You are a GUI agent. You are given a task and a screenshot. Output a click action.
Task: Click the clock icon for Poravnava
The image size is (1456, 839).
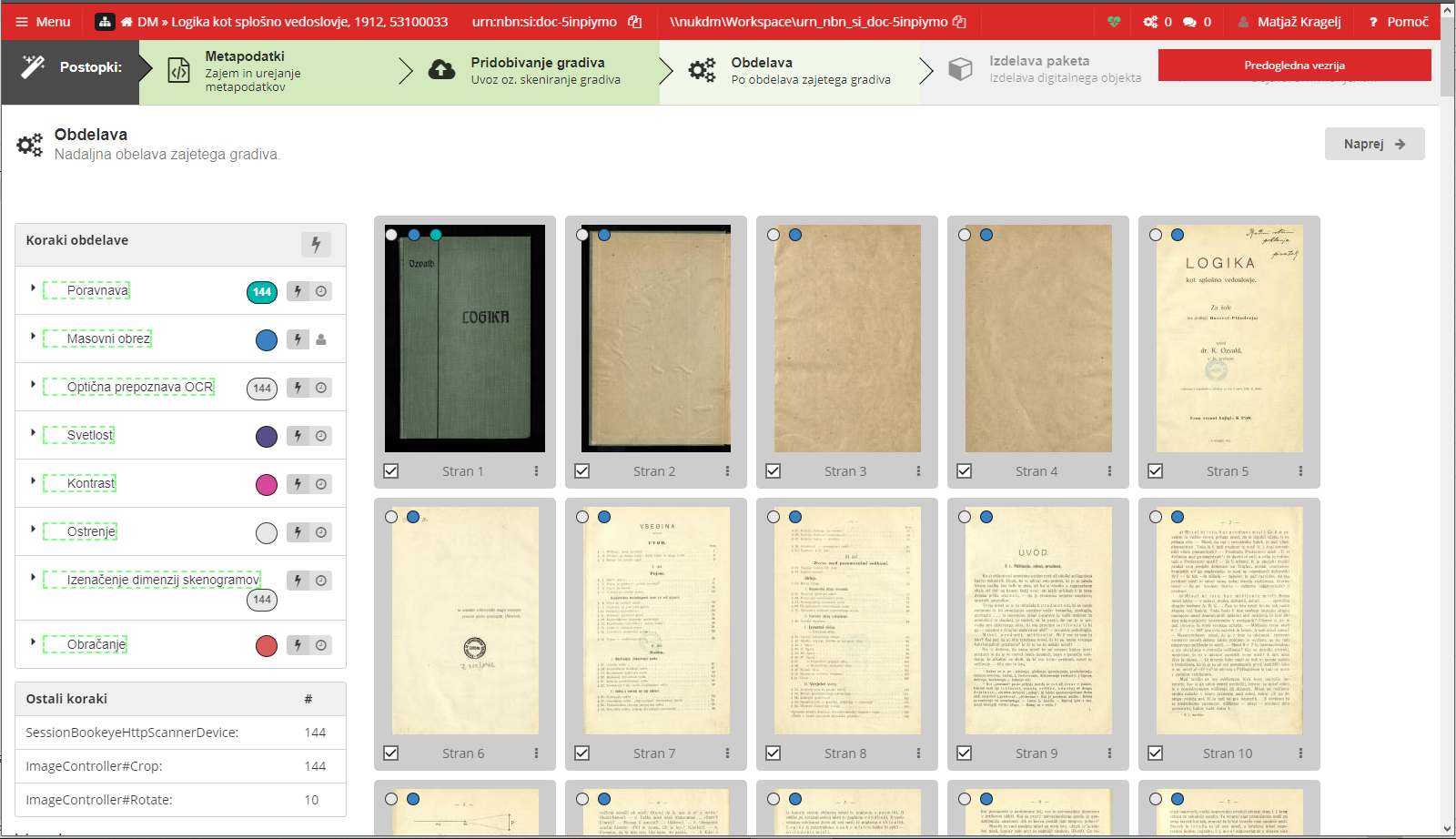click(321, 291)
